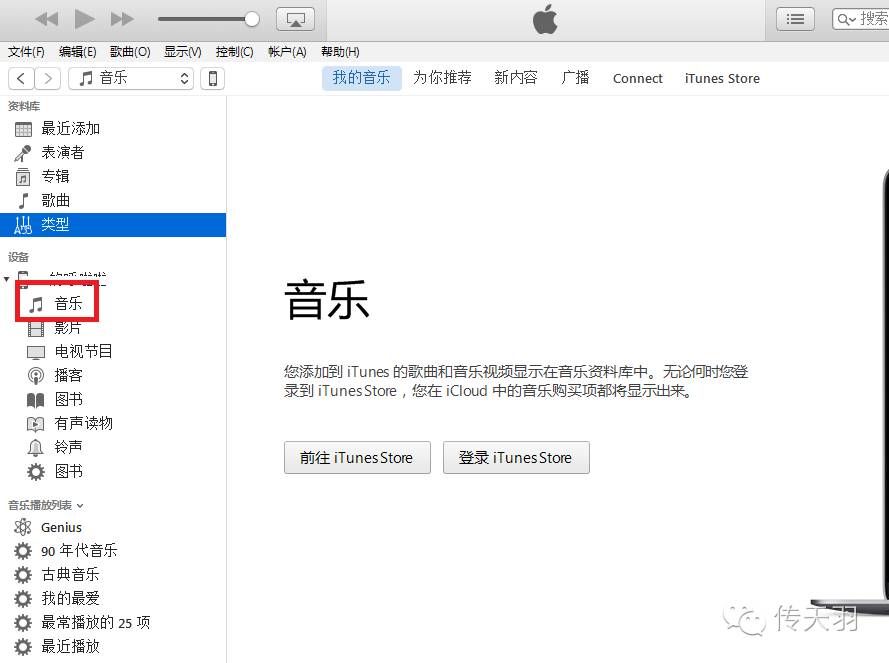Select 歌曲 note icon in library

click(23, 201)
